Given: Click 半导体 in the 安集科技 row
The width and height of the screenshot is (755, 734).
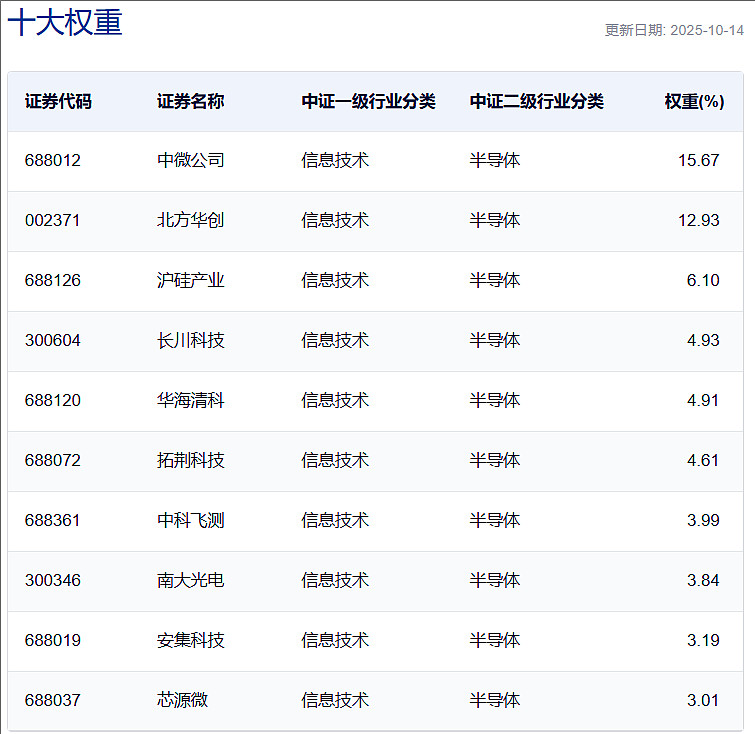Looking at the screenshot, I should point(495,641).
